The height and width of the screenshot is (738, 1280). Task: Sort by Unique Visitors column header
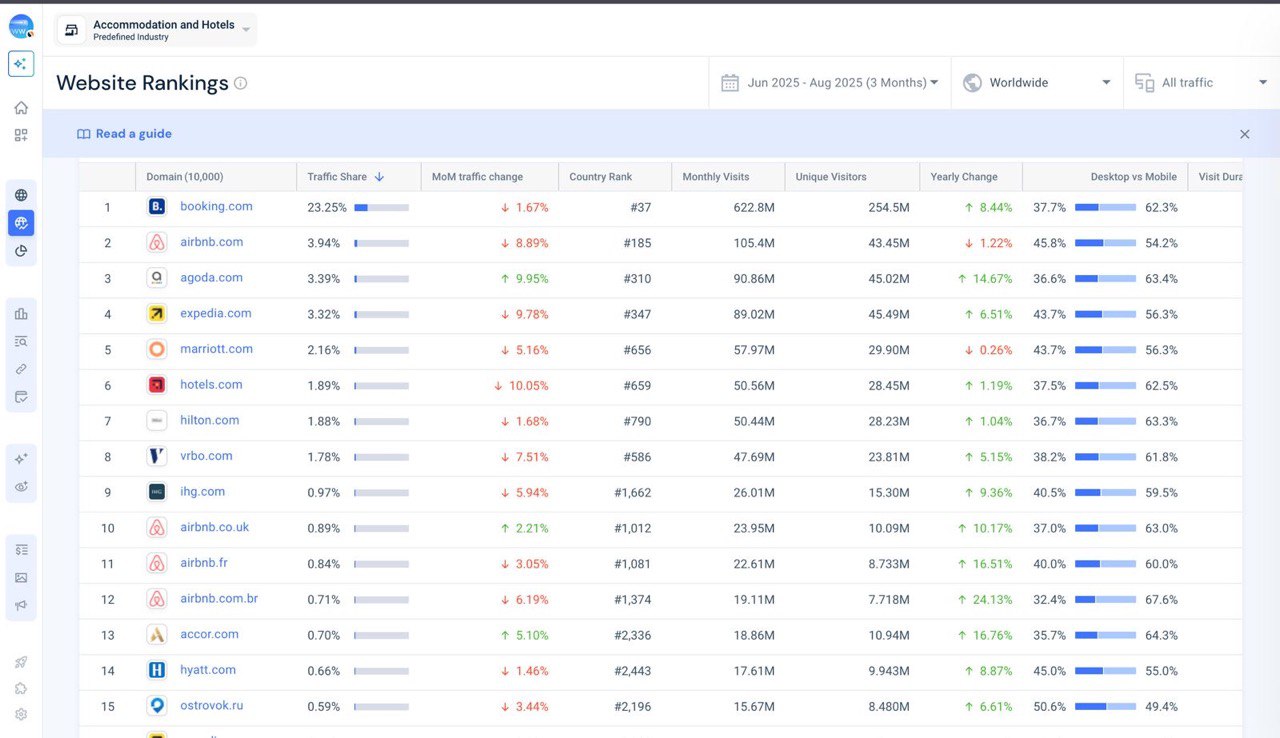click(x=831, y=177)
